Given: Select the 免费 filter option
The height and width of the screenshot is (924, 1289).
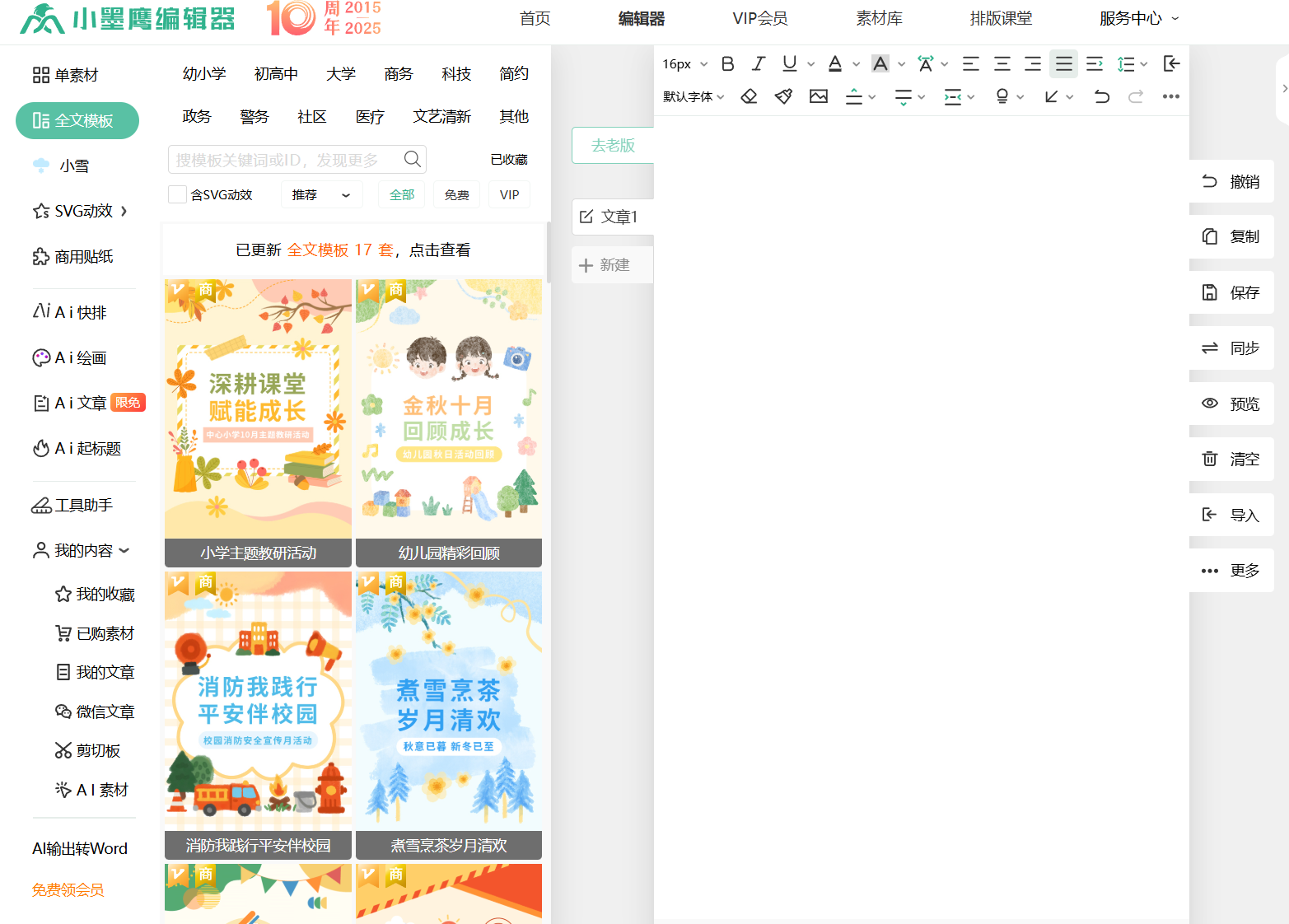Looking at the screenshot, I should tap(456, 195).
